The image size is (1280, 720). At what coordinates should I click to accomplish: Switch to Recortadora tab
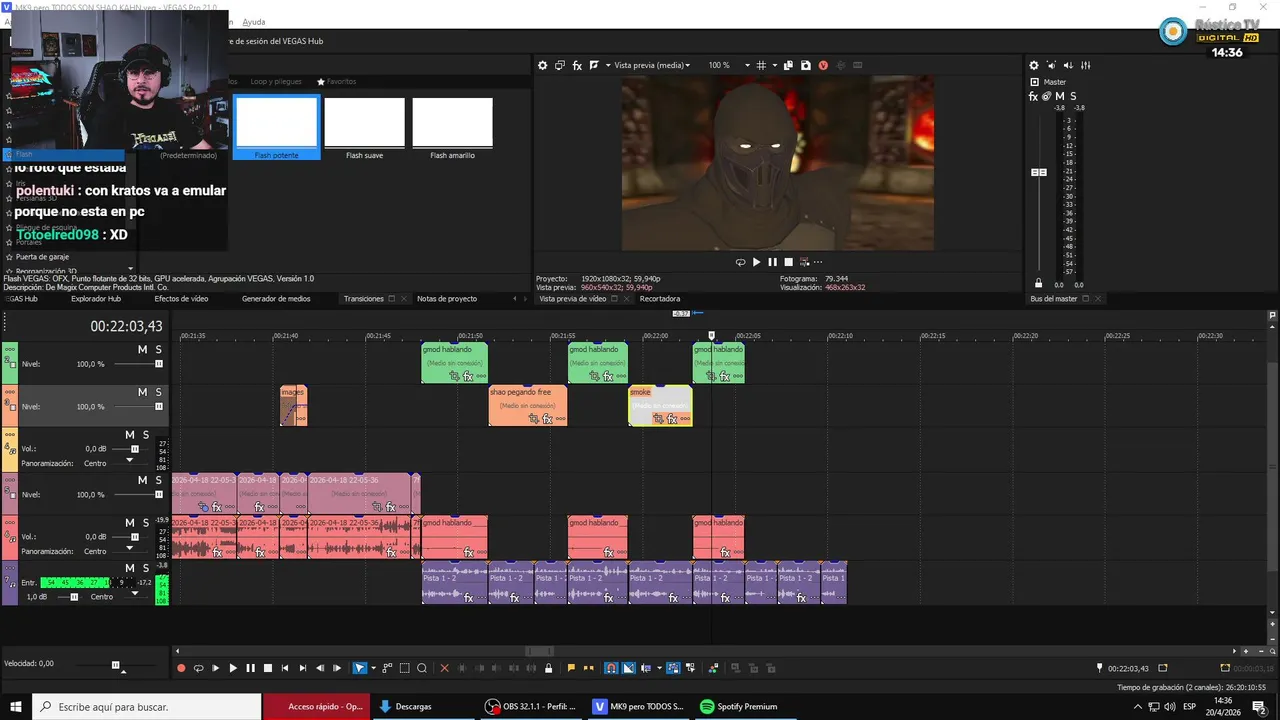click(660, 299)
